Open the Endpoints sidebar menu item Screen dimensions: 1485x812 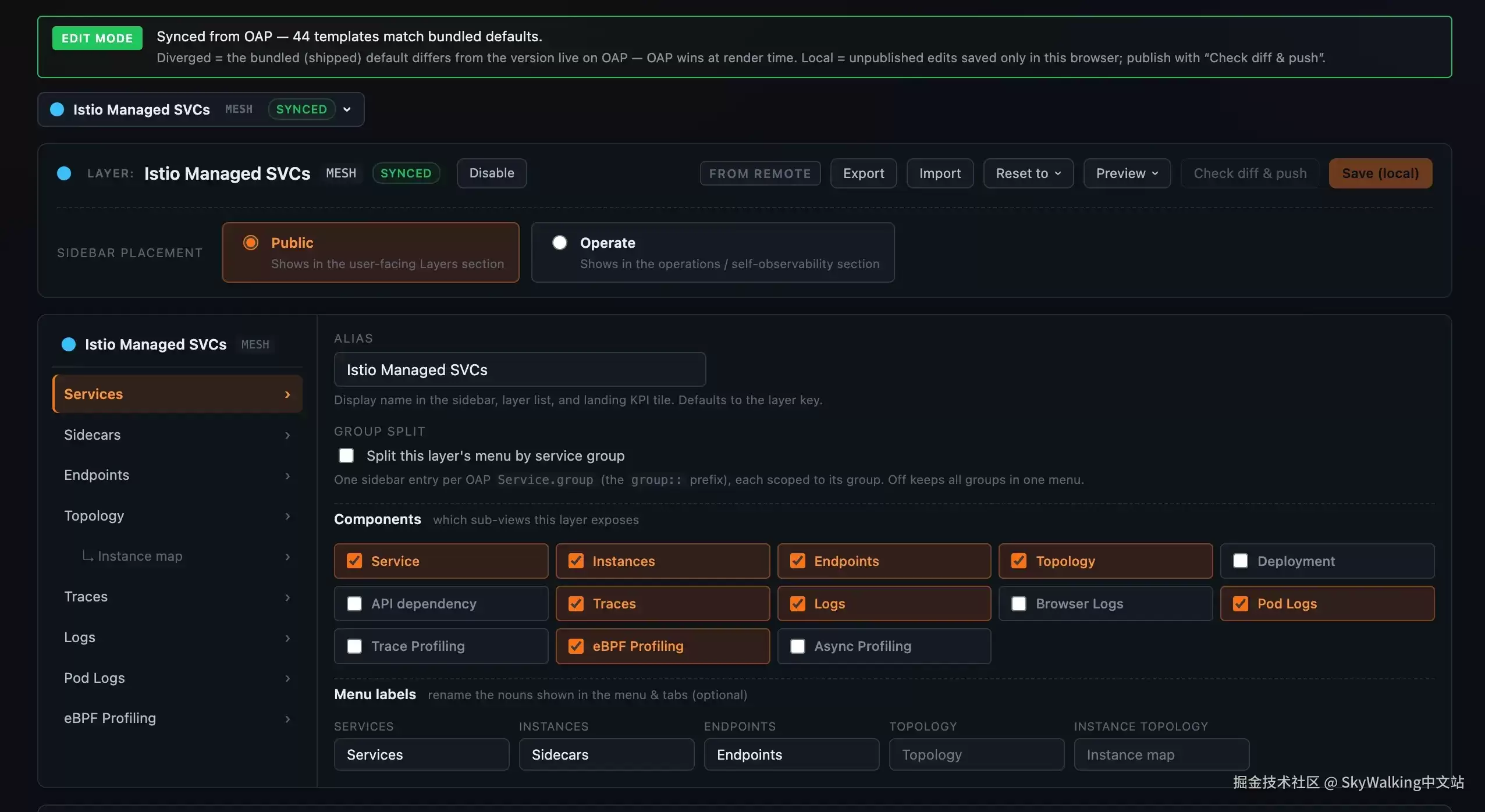click(x=177, y=476)
